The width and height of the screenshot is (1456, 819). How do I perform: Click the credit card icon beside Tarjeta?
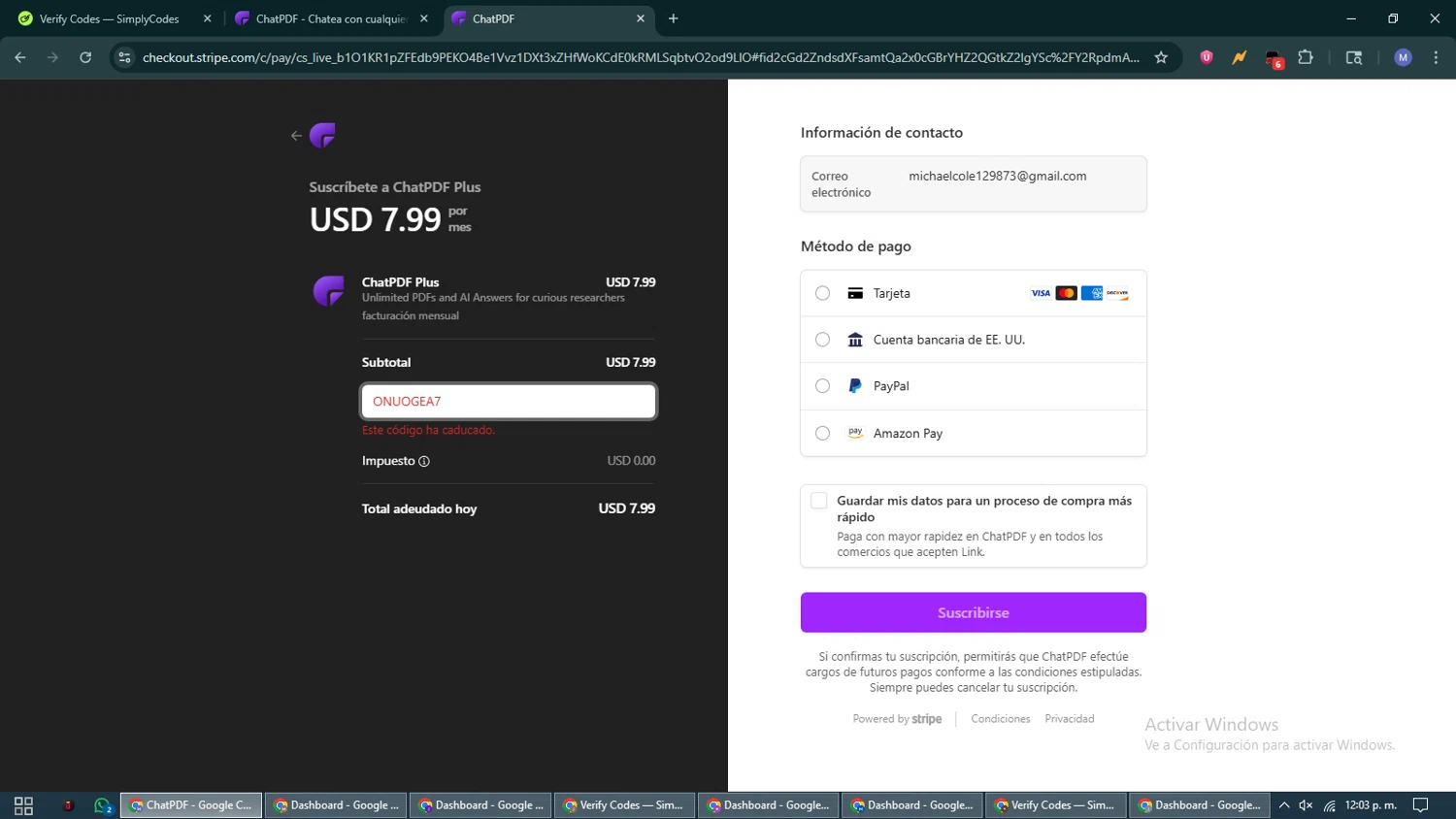pyautogui.click(x=855, y=293)
